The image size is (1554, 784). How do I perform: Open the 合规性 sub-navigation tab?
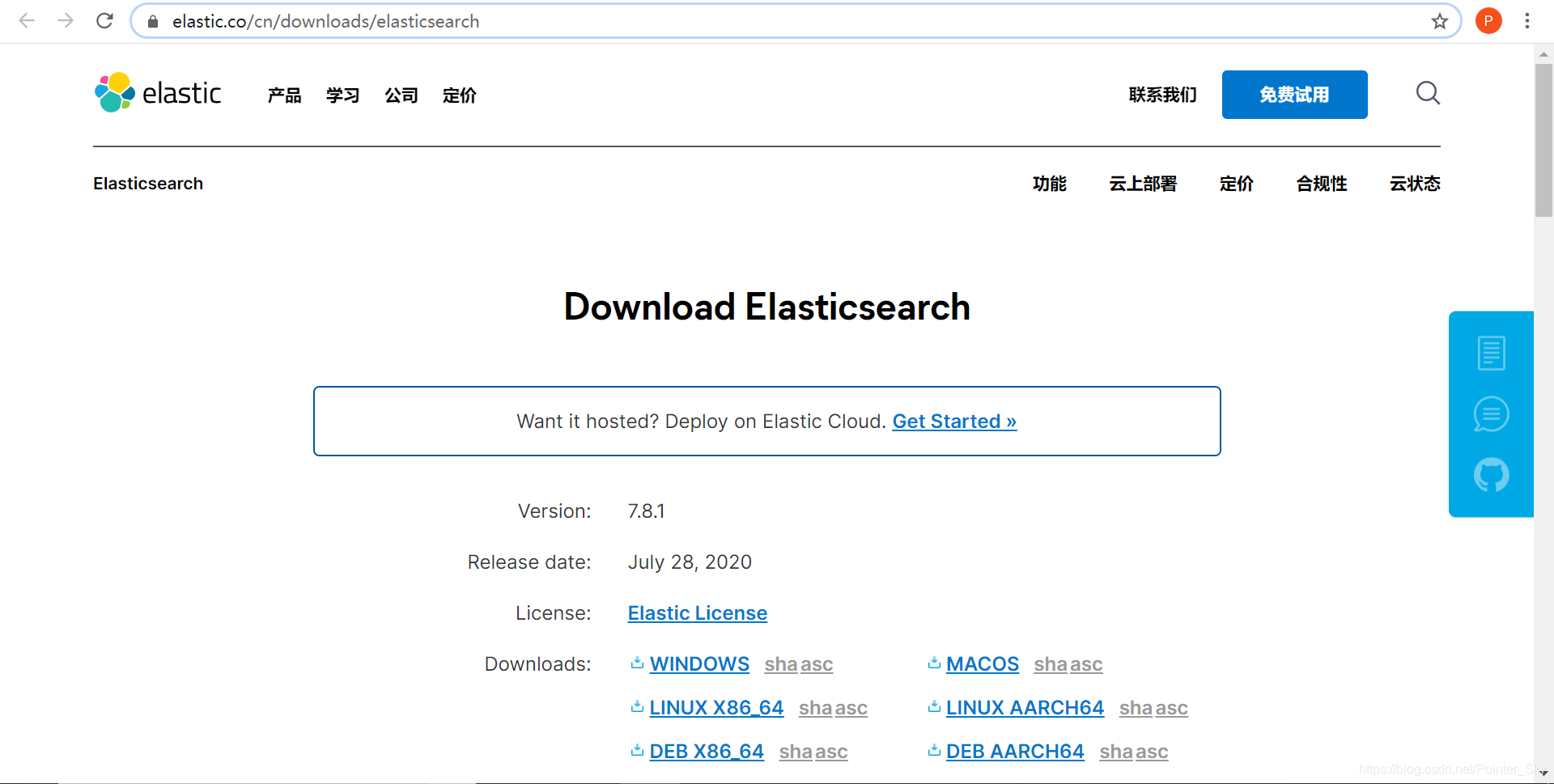[x=1321, y=184]
